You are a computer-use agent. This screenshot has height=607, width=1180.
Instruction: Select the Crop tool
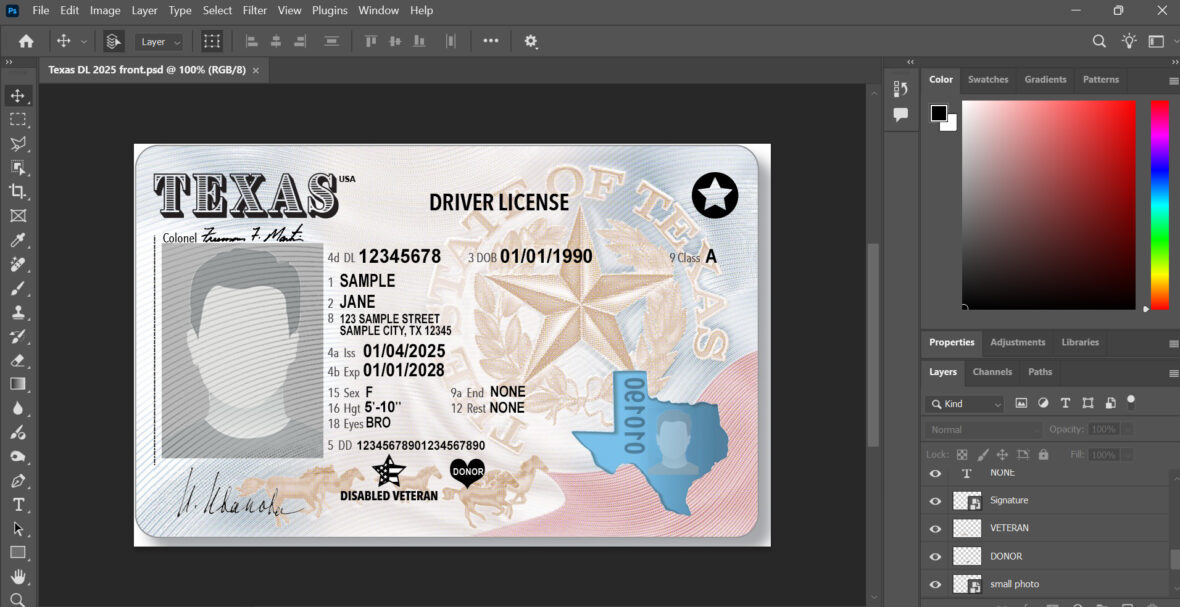tap(18, 192)
